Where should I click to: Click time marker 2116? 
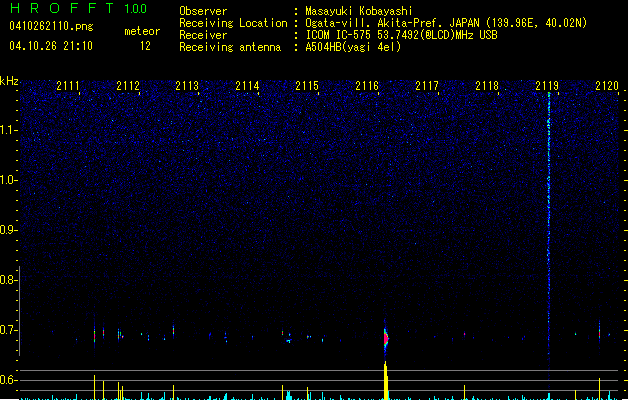coord(367,86)
